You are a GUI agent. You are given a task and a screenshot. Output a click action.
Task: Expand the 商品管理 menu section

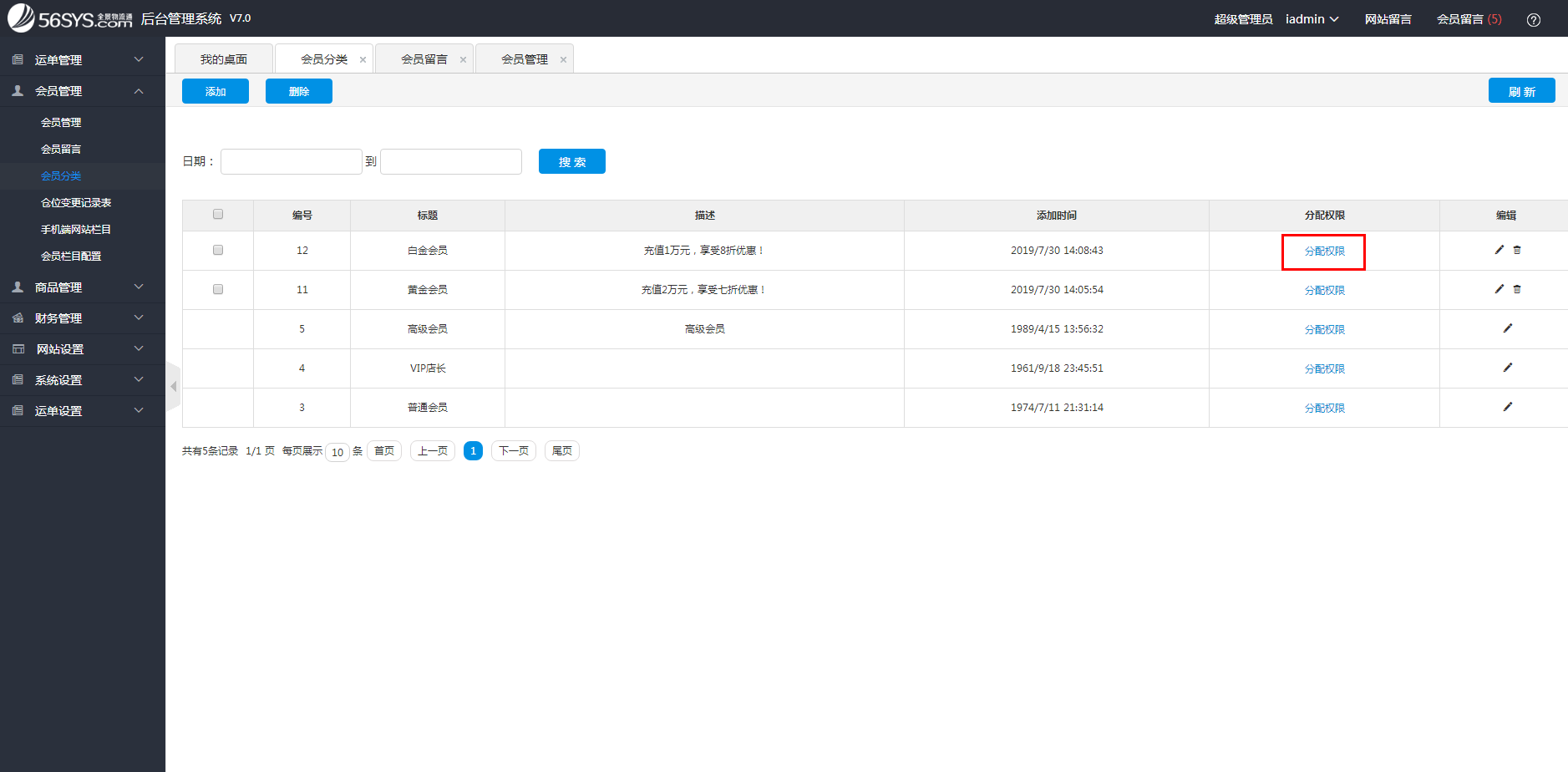click(x=58, y=287)
